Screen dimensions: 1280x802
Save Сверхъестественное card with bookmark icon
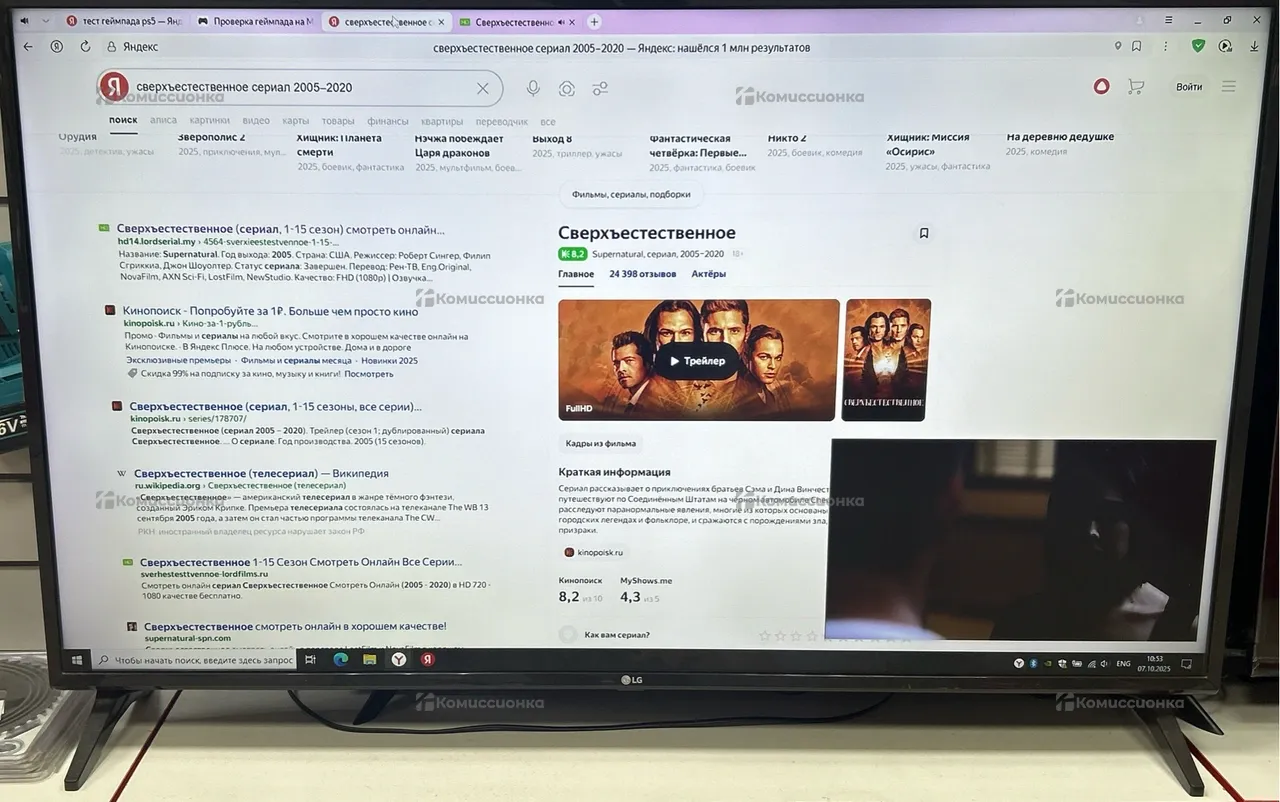coord(924,233)
